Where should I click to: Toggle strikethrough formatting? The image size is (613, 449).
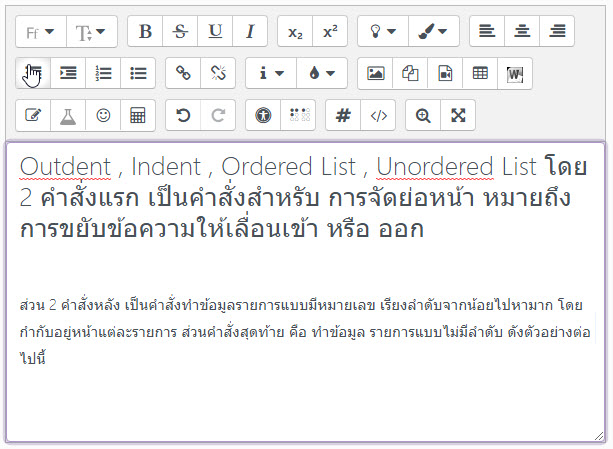[x=180, y=31]
